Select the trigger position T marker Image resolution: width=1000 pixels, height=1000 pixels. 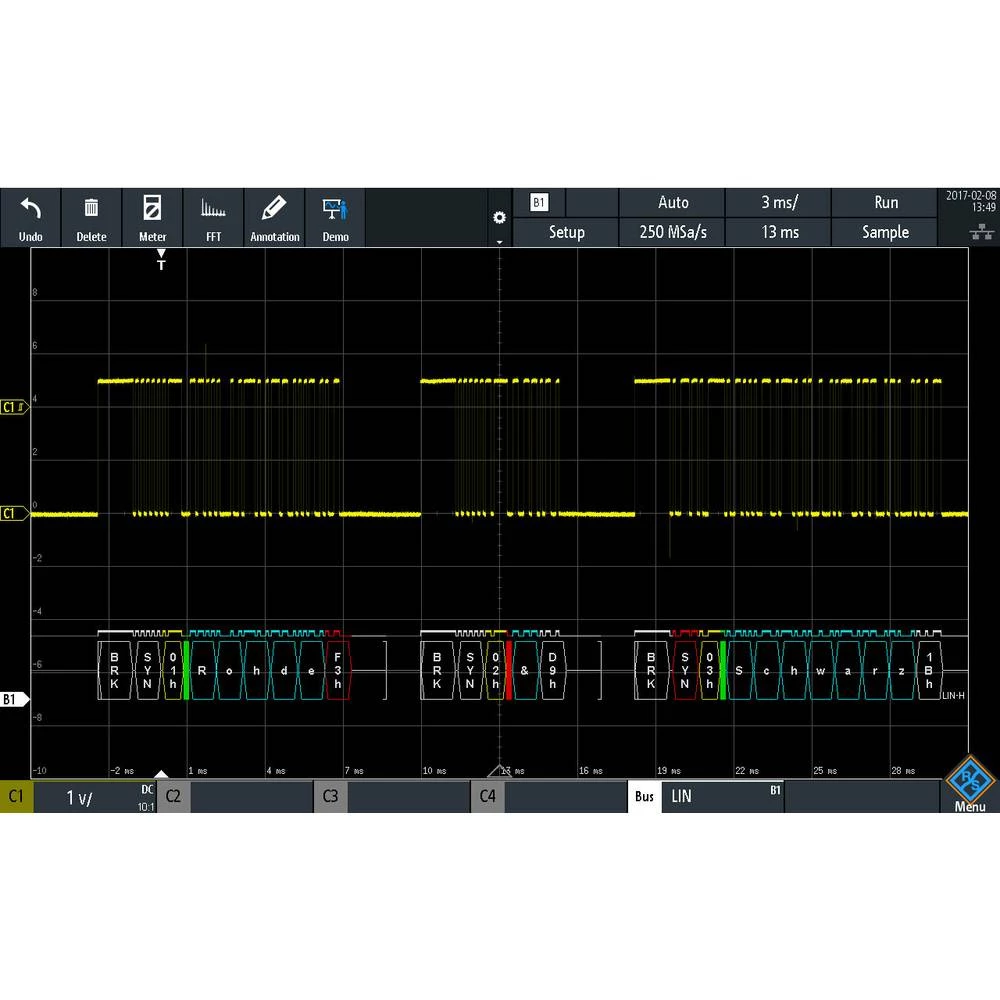pos(161,260)
